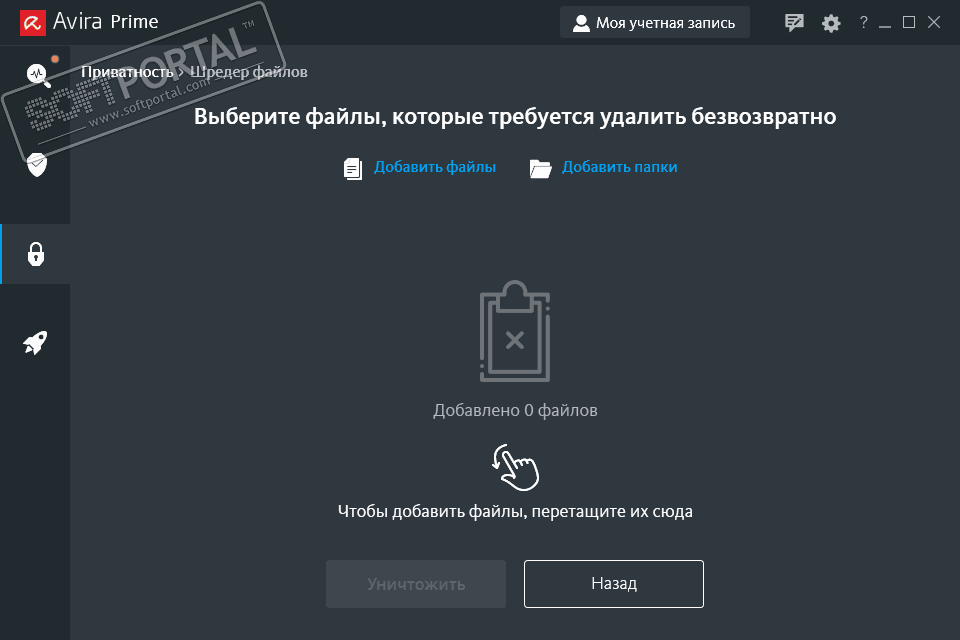The image size is (960, 640).
Task: Close the Avira Prime window
Action: [x=934, y=23]
